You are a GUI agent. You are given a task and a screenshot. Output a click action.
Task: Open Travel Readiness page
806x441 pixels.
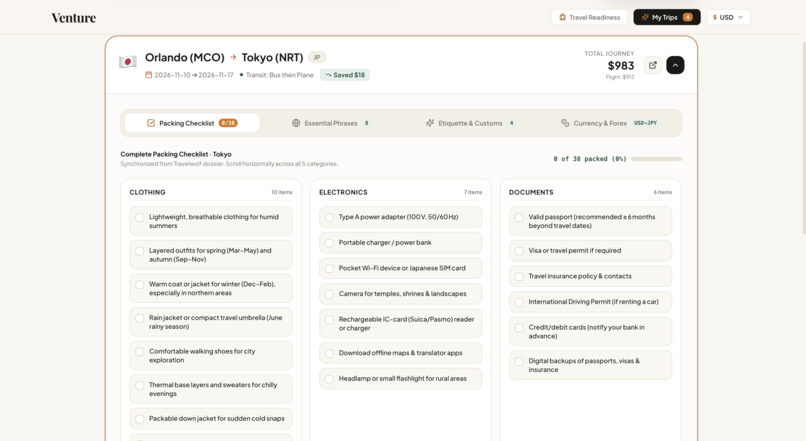click(x=590, y=17)
